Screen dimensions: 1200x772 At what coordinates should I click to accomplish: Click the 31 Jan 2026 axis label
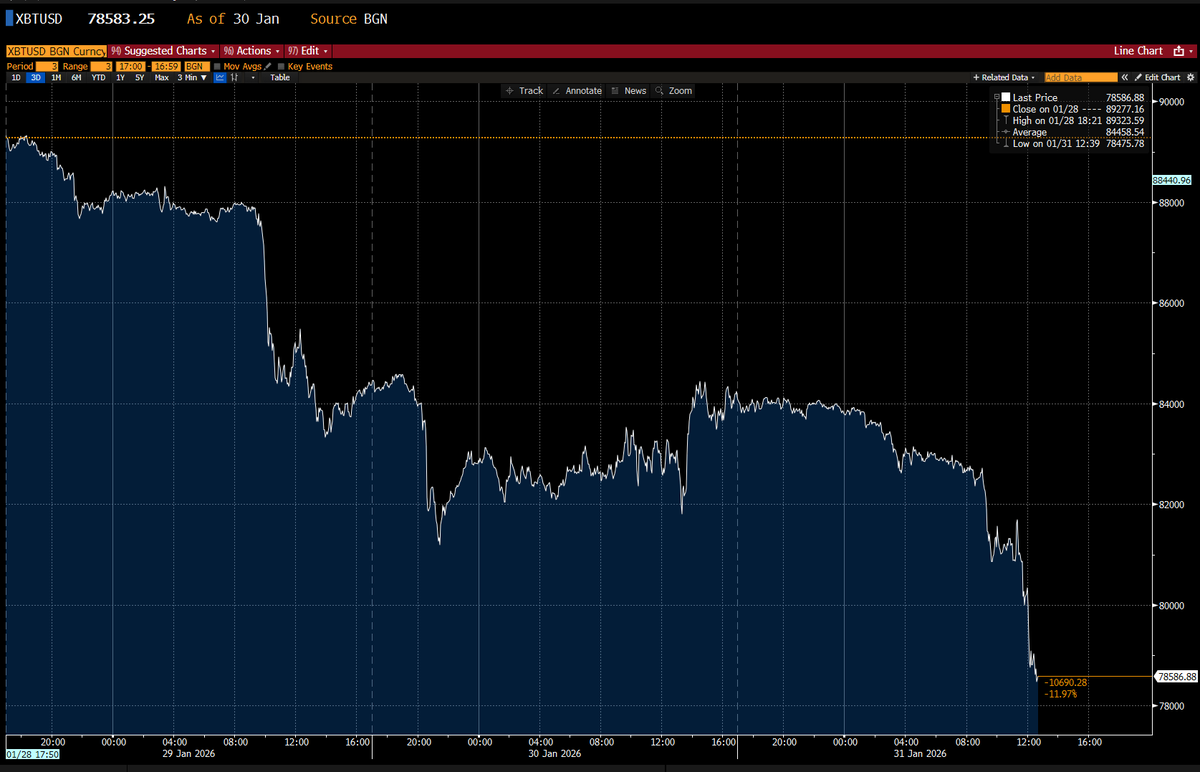pyautogui.click(x=920, y=752)
